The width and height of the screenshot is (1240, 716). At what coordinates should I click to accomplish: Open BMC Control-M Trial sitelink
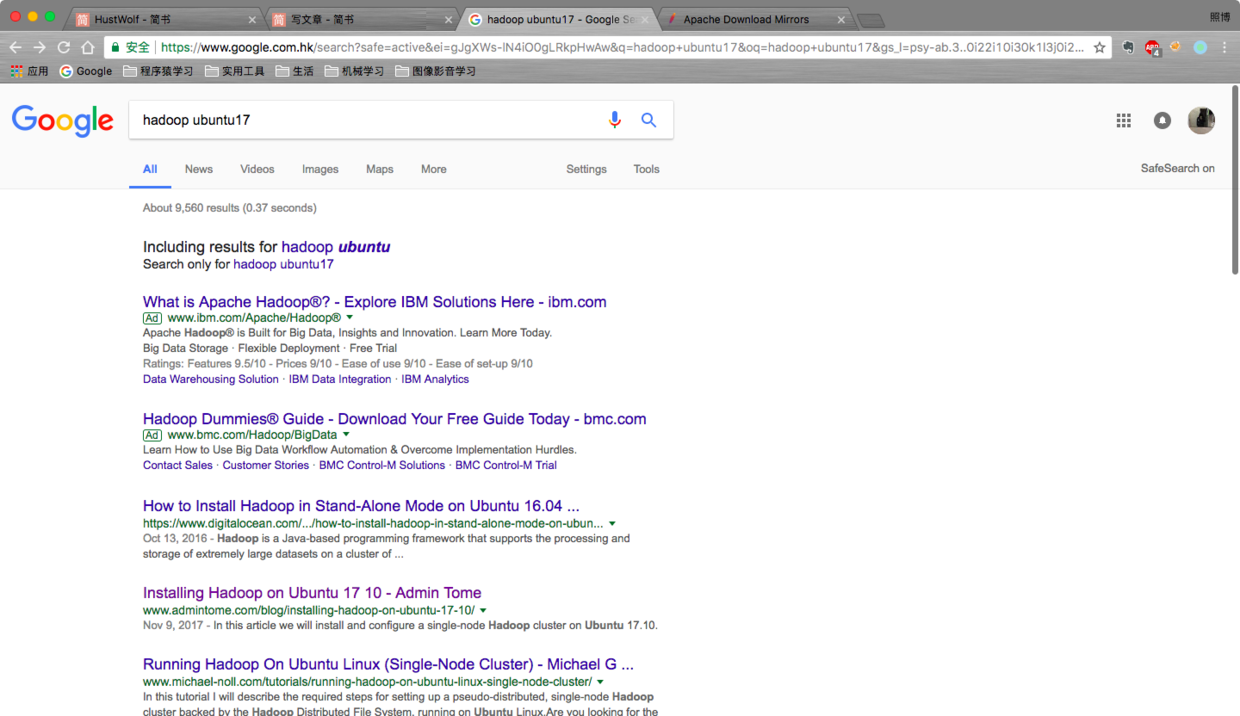click(x=506, y=465)
